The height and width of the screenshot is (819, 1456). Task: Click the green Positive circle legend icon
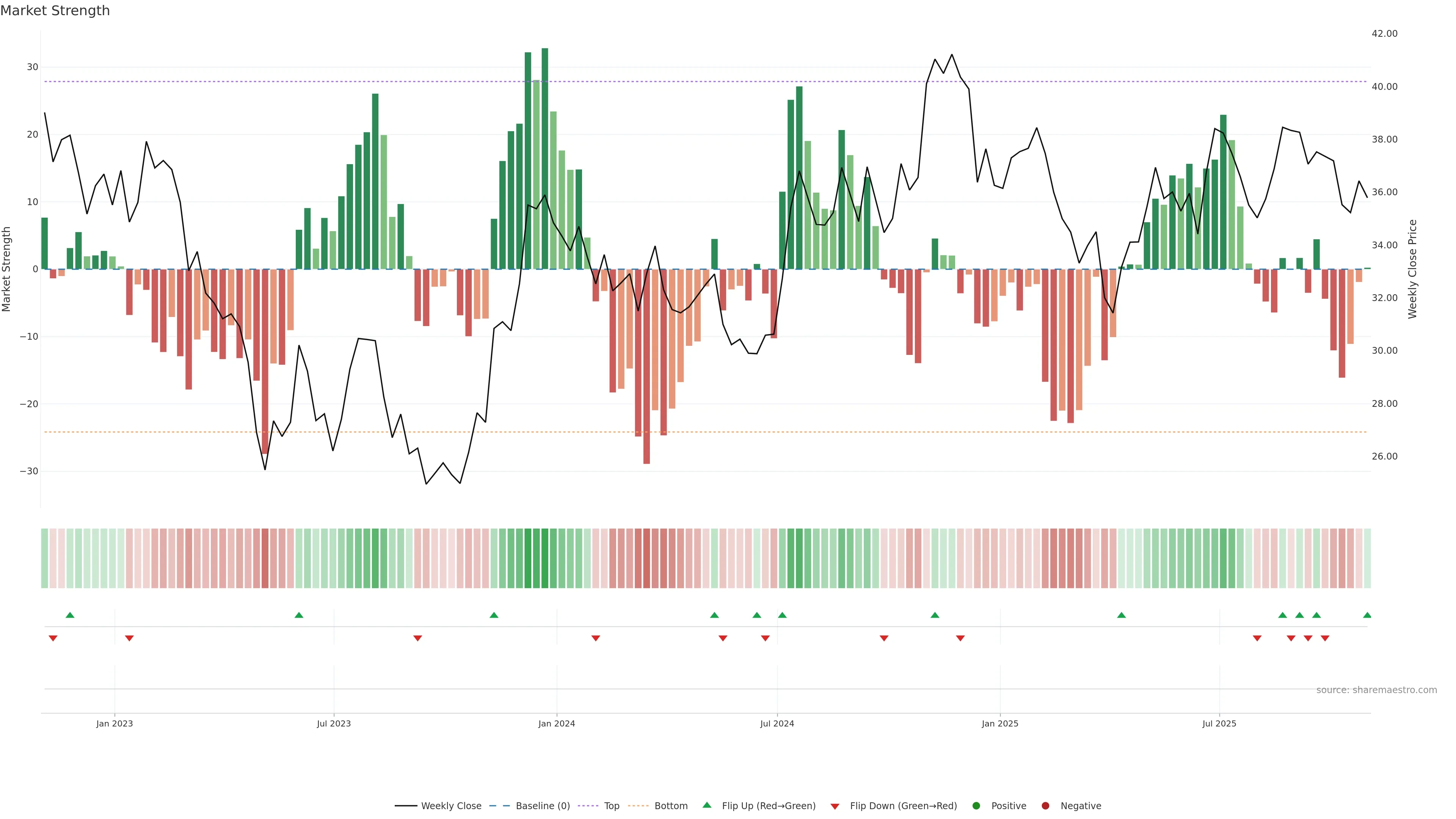click(x=976, y=806)
